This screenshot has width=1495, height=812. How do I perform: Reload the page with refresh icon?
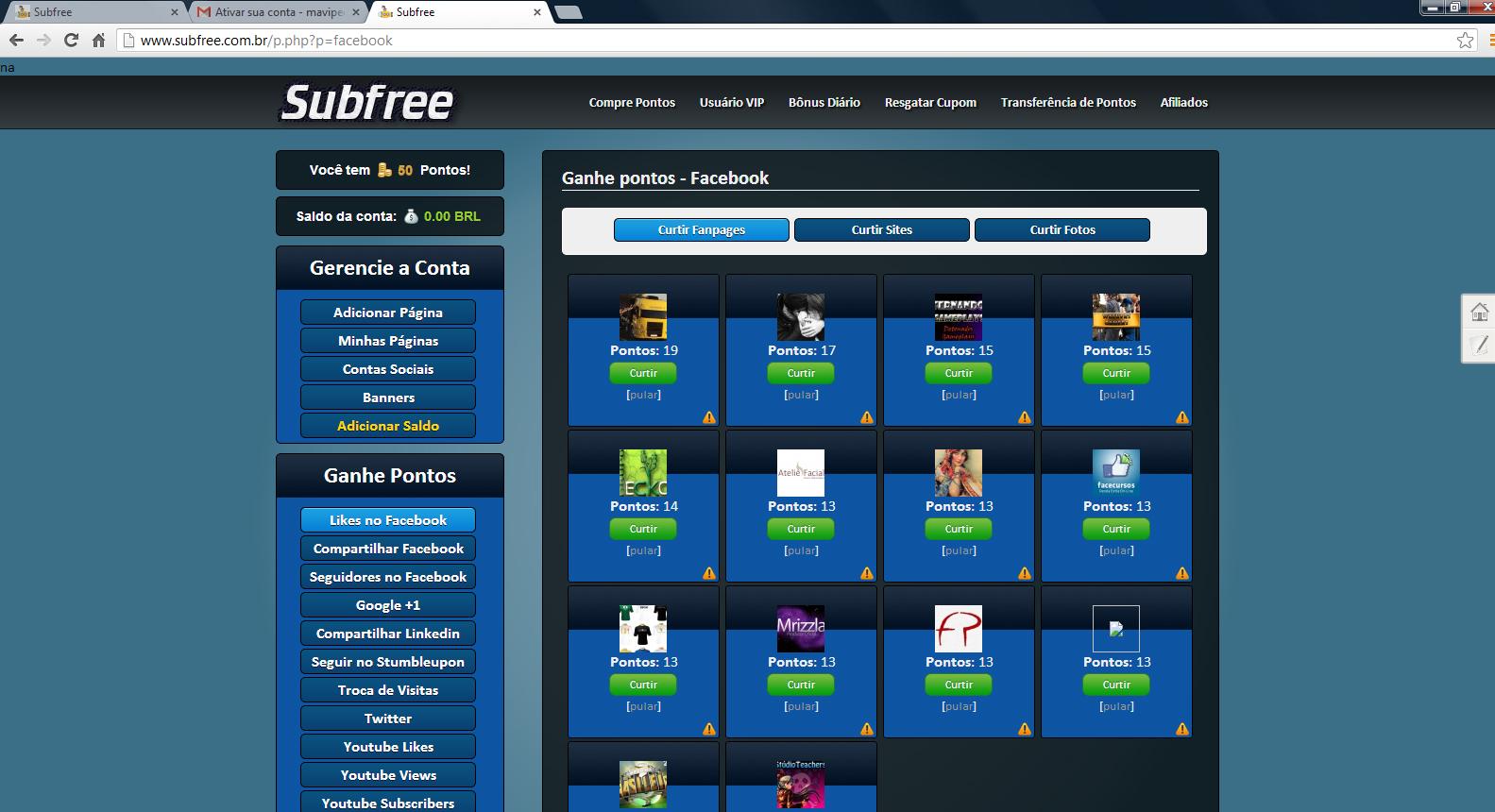[71, 40]
